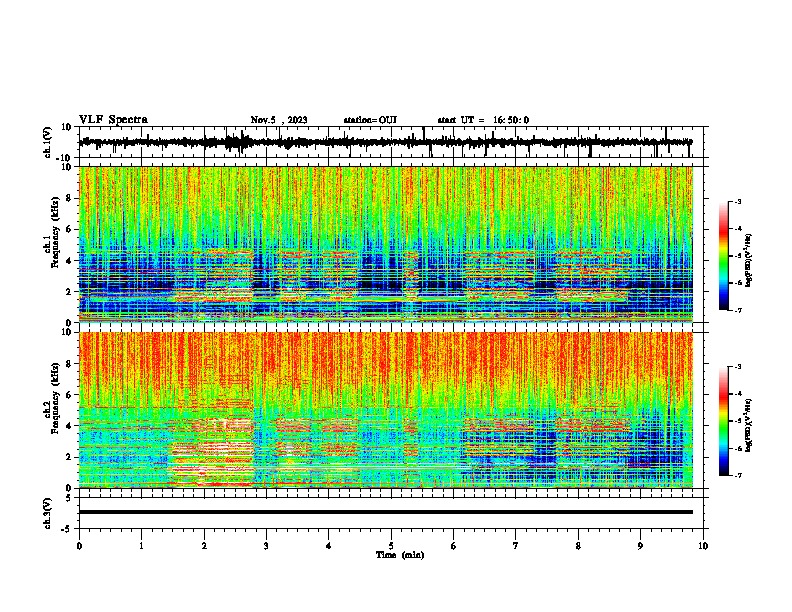The image size is (792, 612).
Task: Click the ch.2 spectrogram panel
Action: pyautogui.click(x=386, y=410)
